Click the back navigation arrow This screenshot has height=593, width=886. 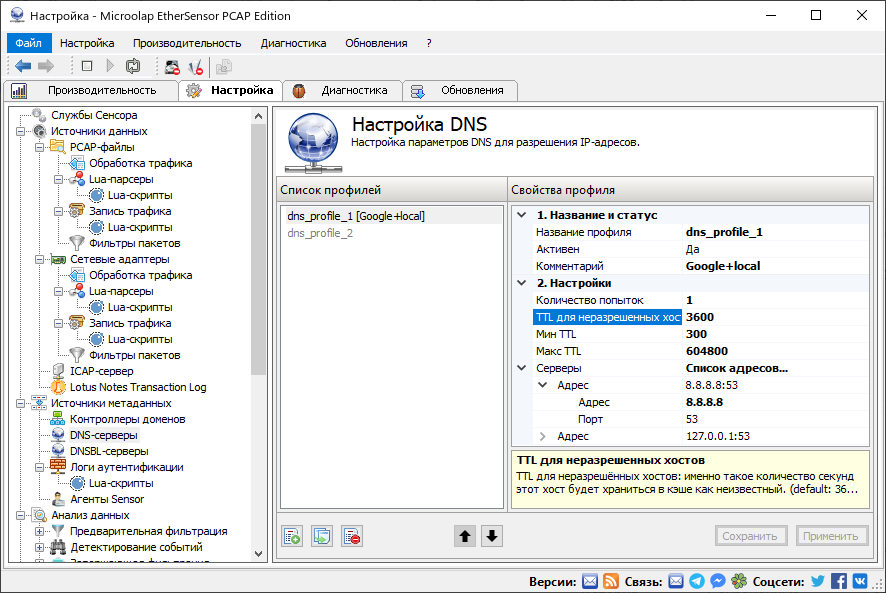22,66
